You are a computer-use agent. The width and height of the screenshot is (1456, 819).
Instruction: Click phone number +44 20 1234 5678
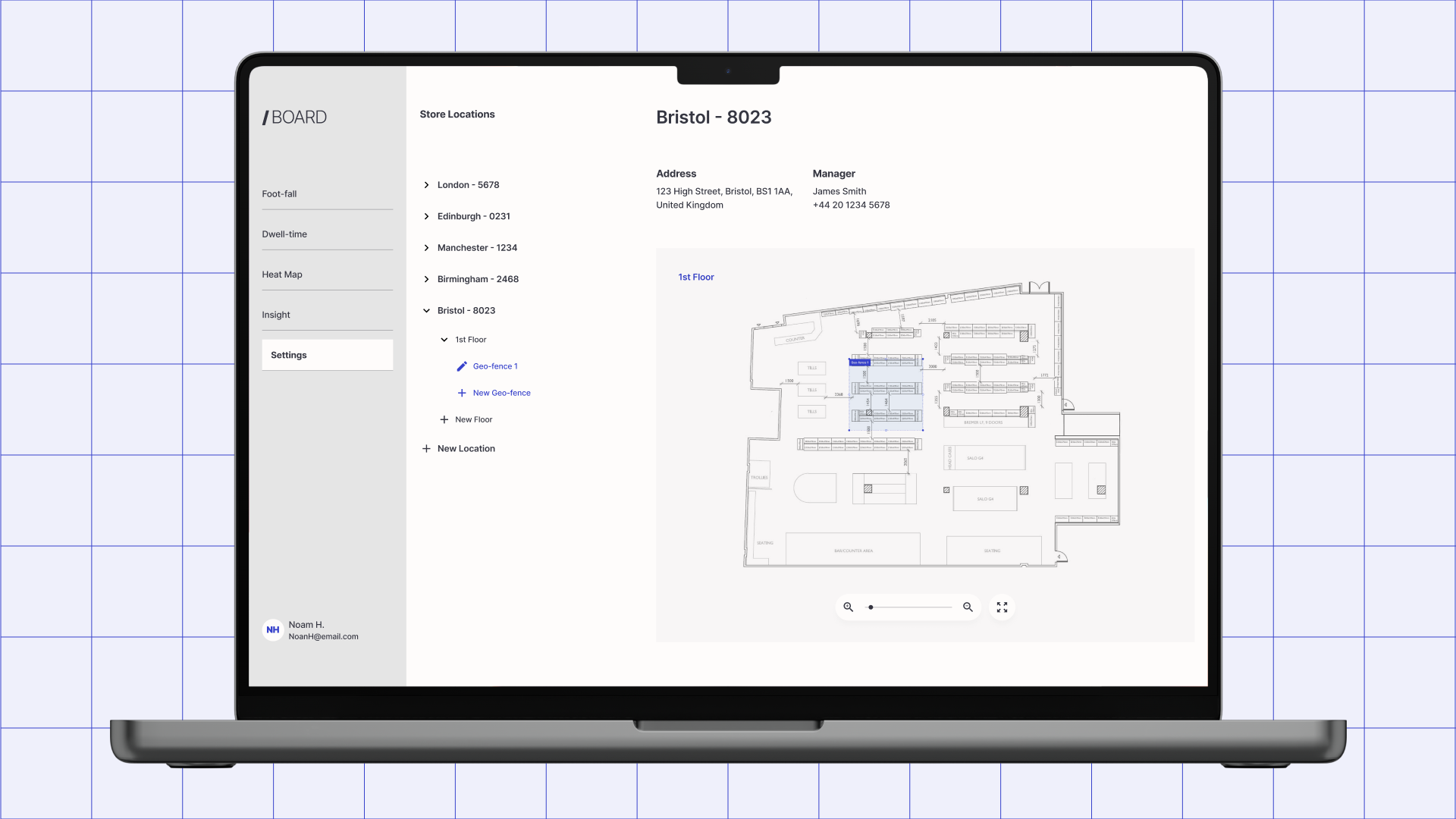point(852,206)
